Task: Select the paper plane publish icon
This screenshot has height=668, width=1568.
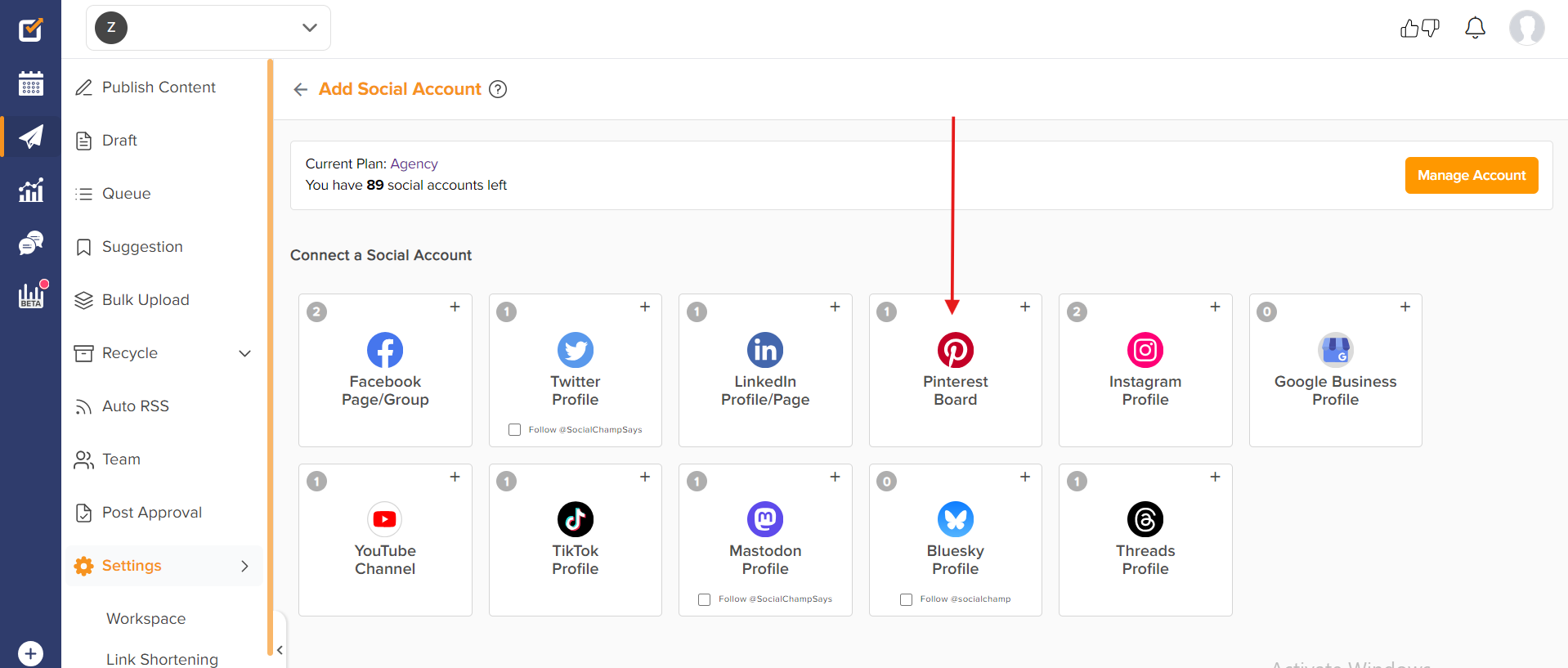Action: coord(30,137)
